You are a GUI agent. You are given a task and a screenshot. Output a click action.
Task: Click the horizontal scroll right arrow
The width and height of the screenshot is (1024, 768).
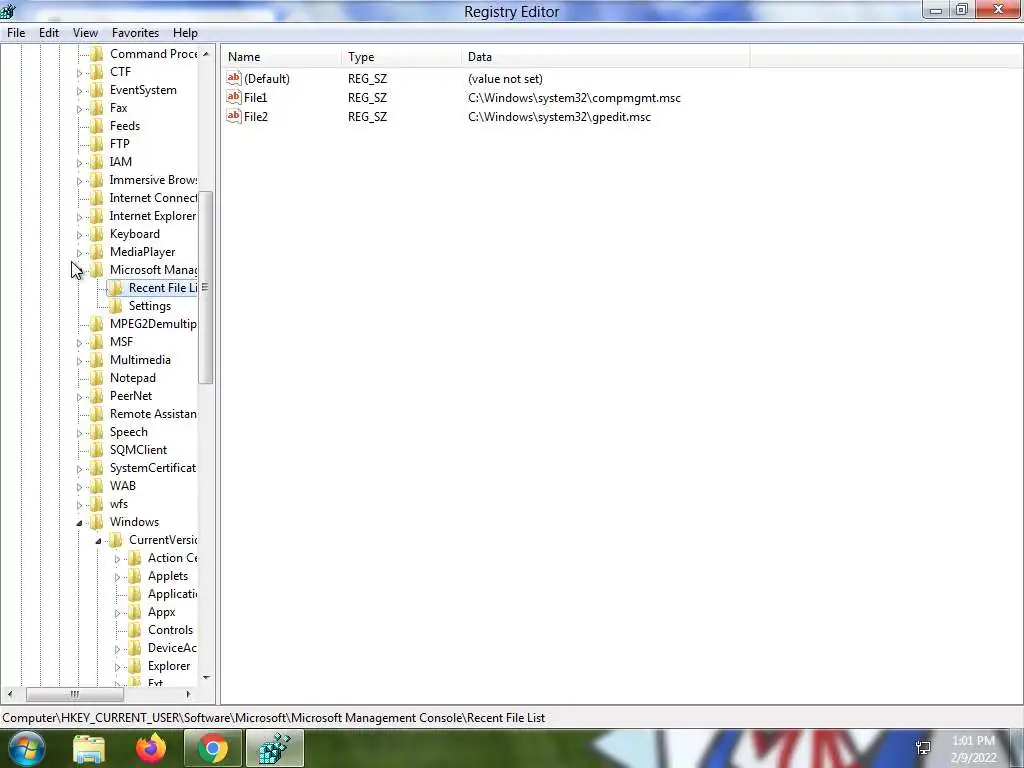tap(188, 694)
